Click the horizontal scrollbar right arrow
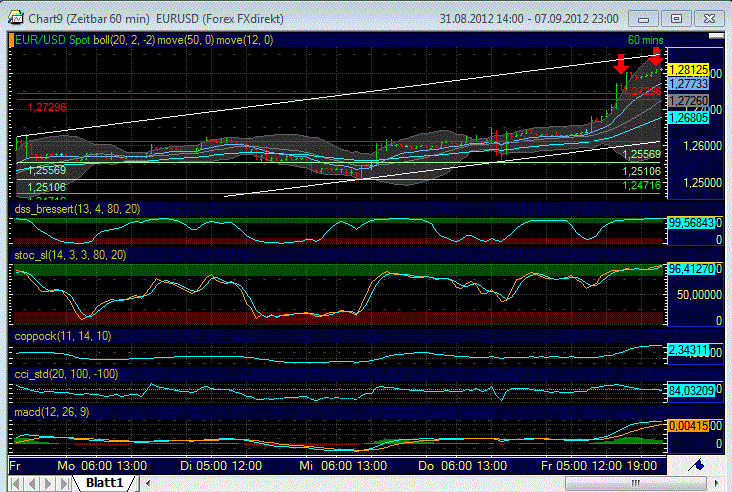This screenshot has width=732, height=492. 716,483
